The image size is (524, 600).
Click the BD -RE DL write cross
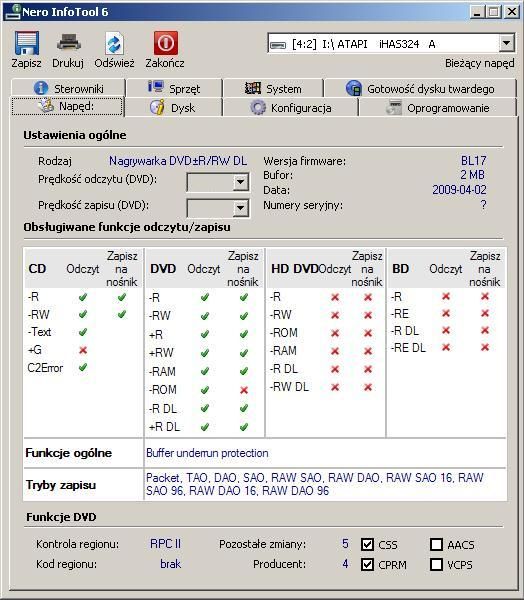coord(485,347)
